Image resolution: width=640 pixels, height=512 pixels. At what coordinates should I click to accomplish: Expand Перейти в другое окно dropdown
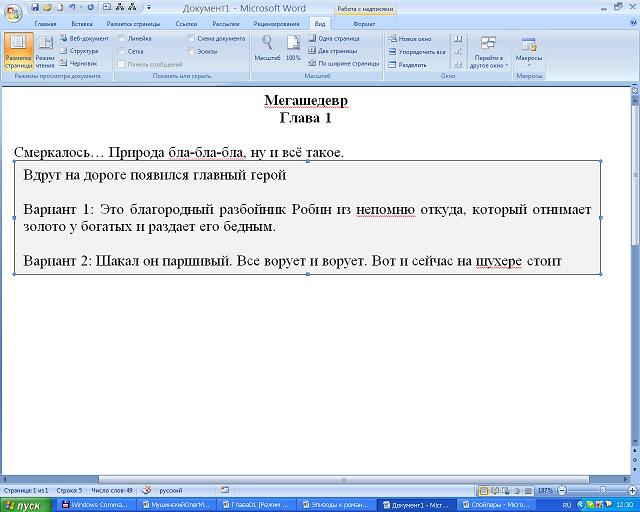tap(488, 50)
